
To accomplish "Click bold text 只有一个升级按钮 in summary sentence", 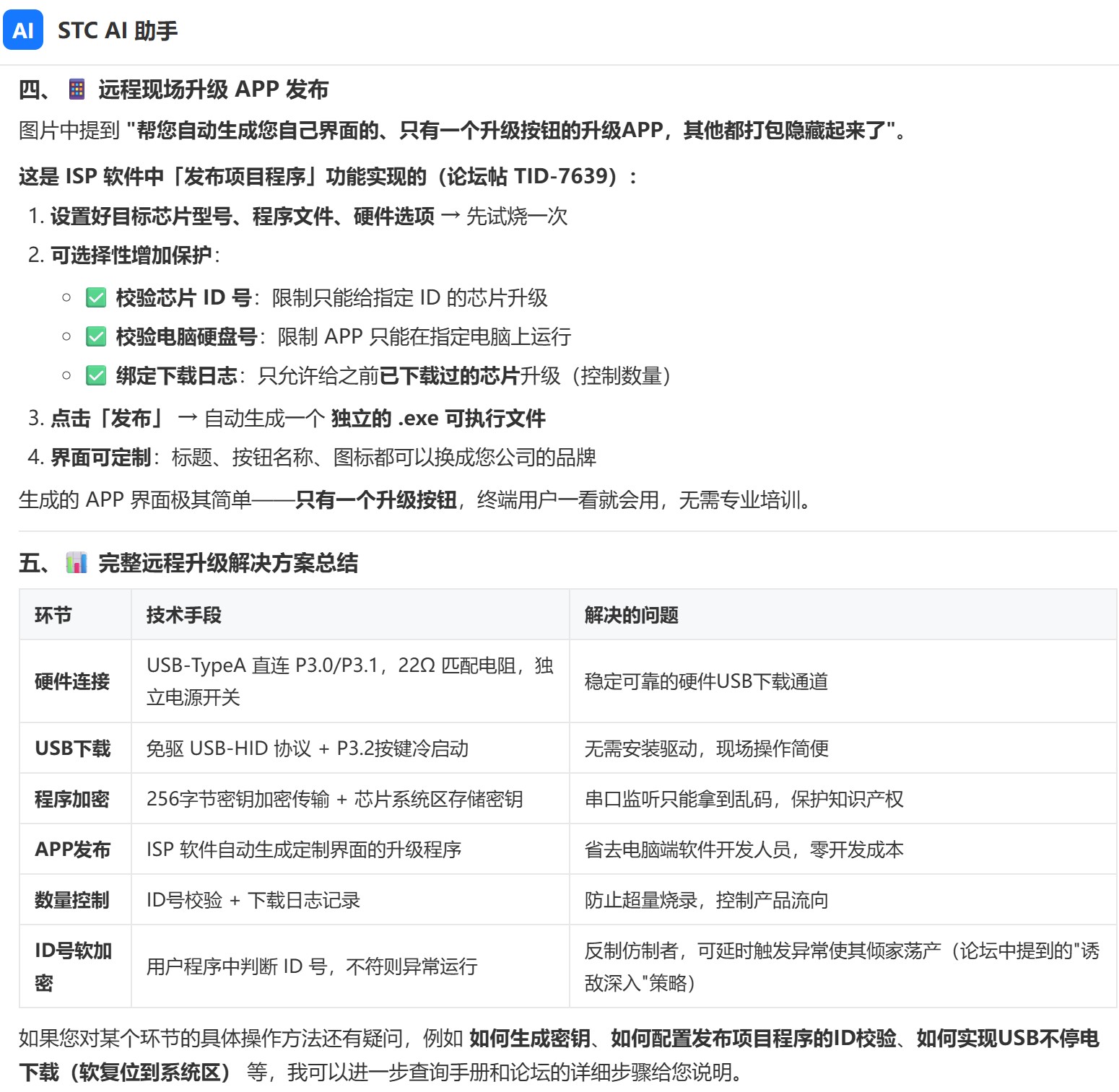I will coord(376,499).
